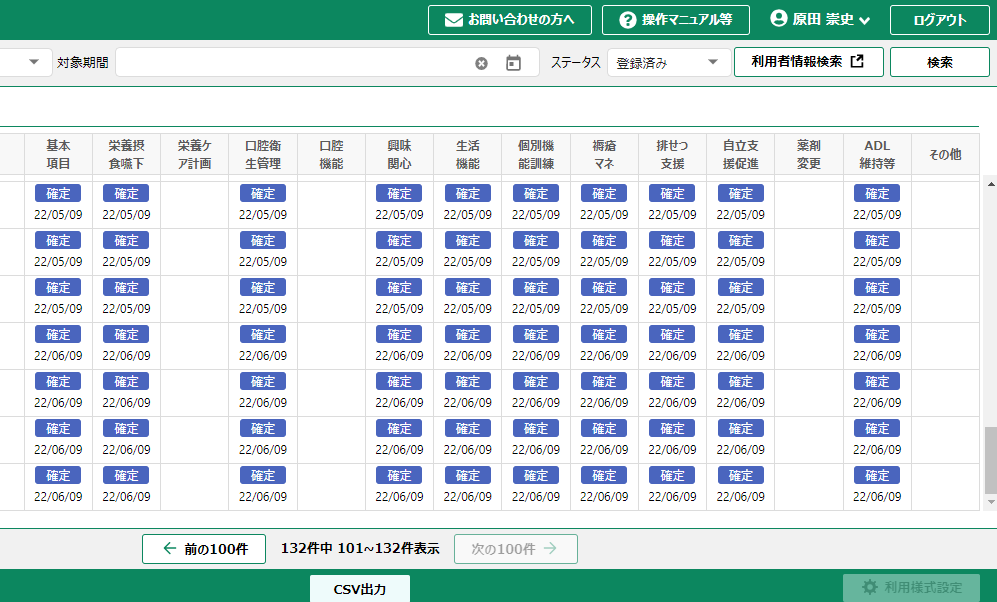The width and height of the screenshot is (997, 602).
Task: Click the vertical scrollbar up arrow
Action: [990, 184]
